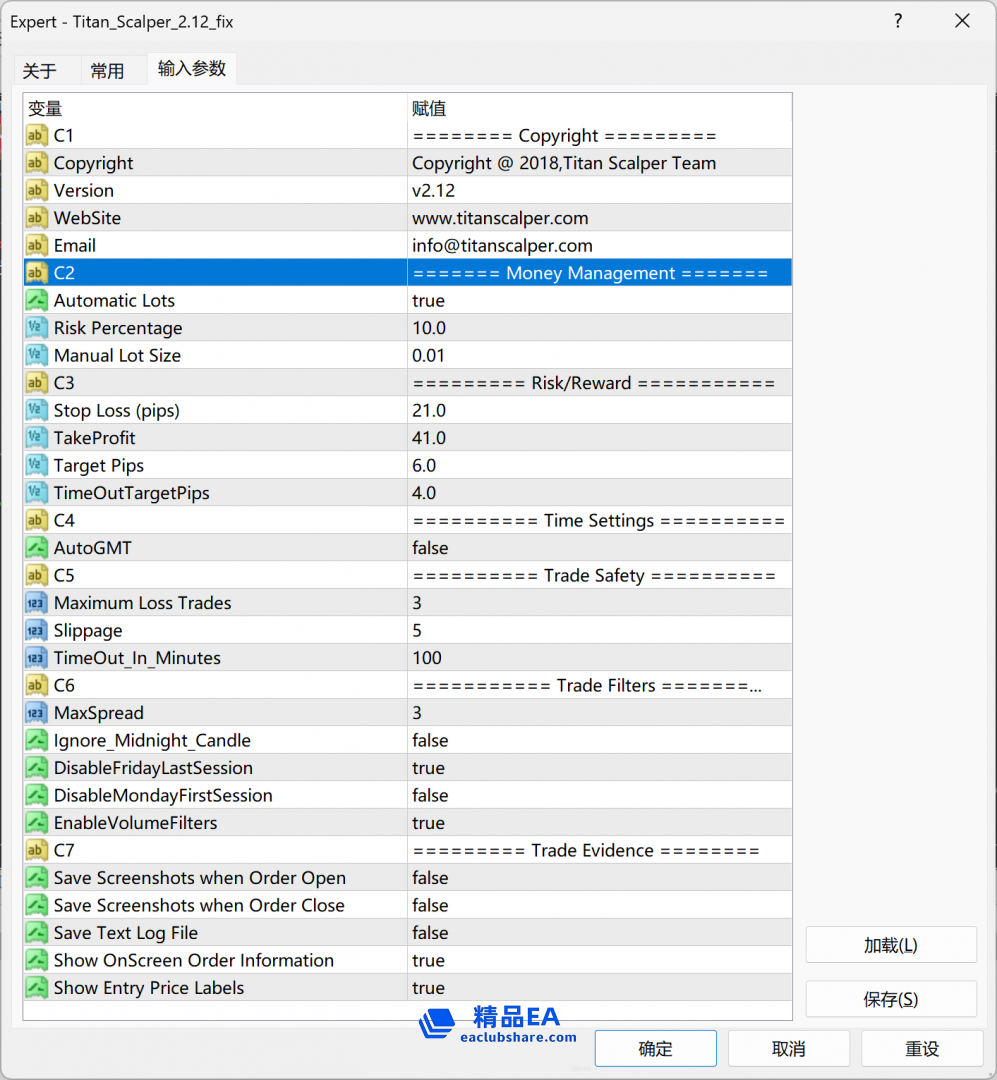997x1080 pixels.
Task: Click the integer icon beside MaxSpread
Action: pyautogui.click(x=37, y=713)
